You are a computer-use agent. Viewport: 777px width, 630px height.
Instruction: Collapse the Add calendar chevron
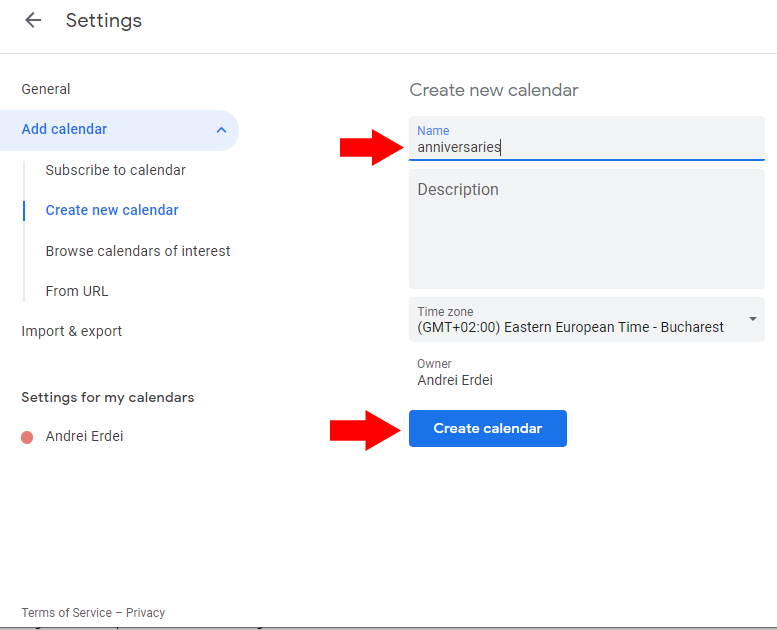221,130
